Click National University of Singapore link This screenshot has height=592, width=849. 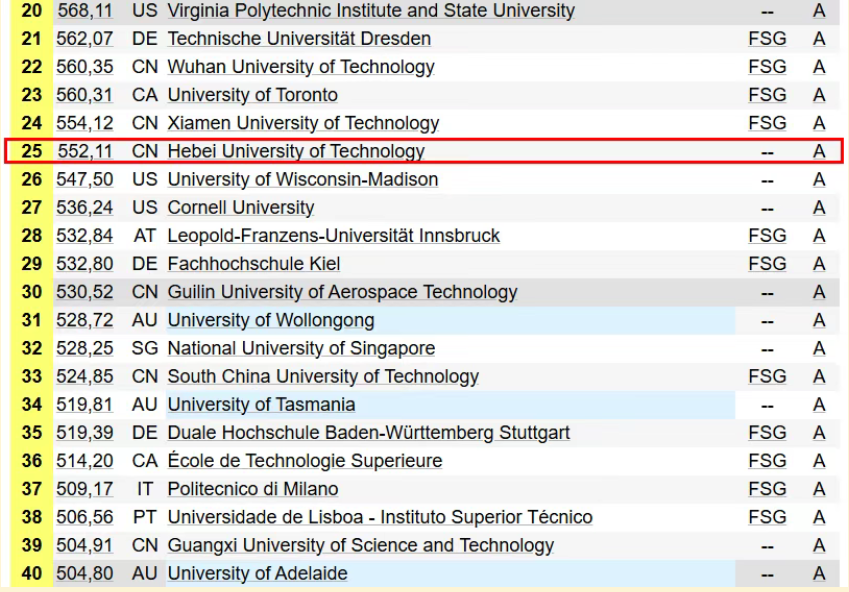[301, 349]
